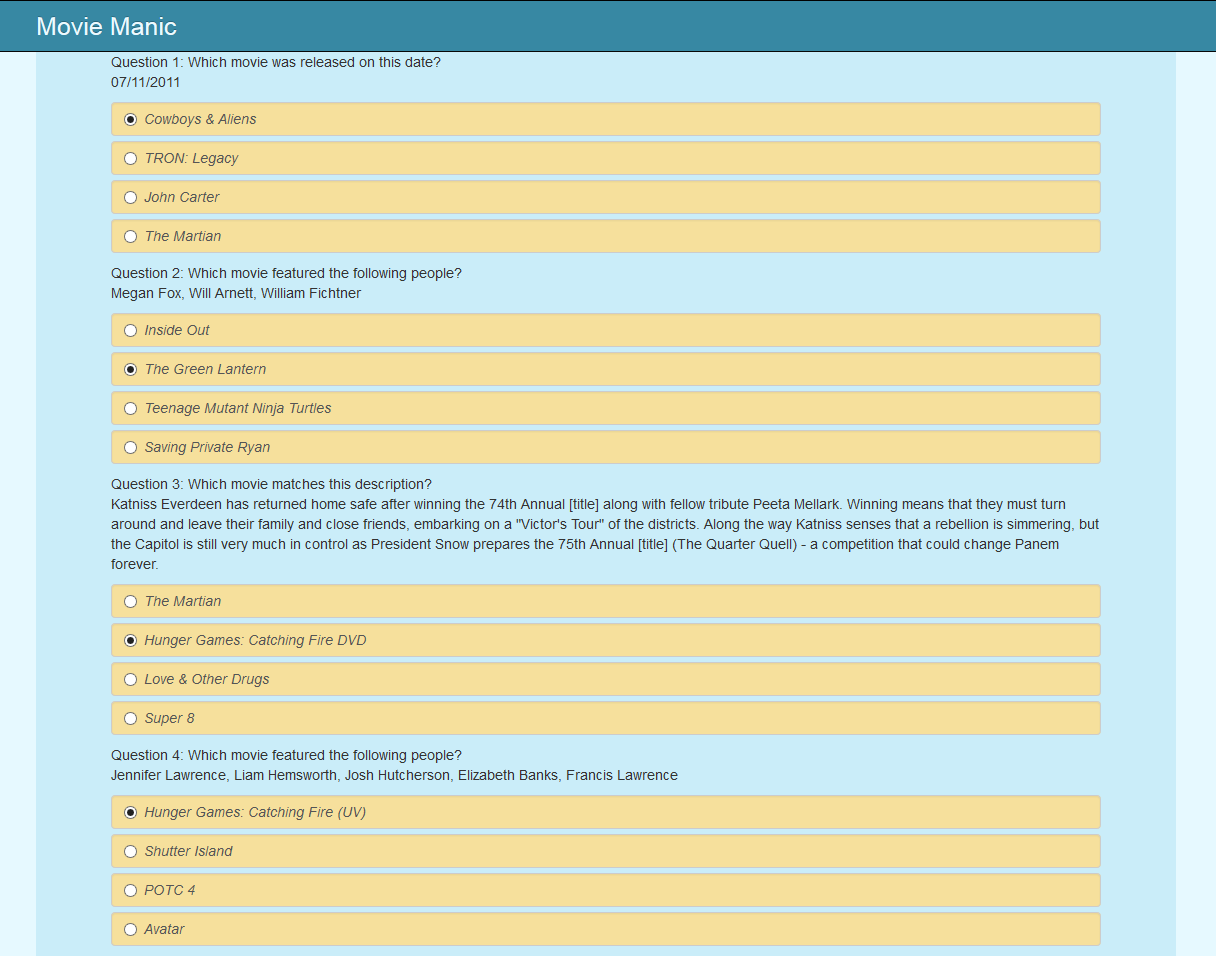The width and height of the screenshot is (1216, 956).
Task: Select The Green Lantern radio button
Action: (130, 369)
